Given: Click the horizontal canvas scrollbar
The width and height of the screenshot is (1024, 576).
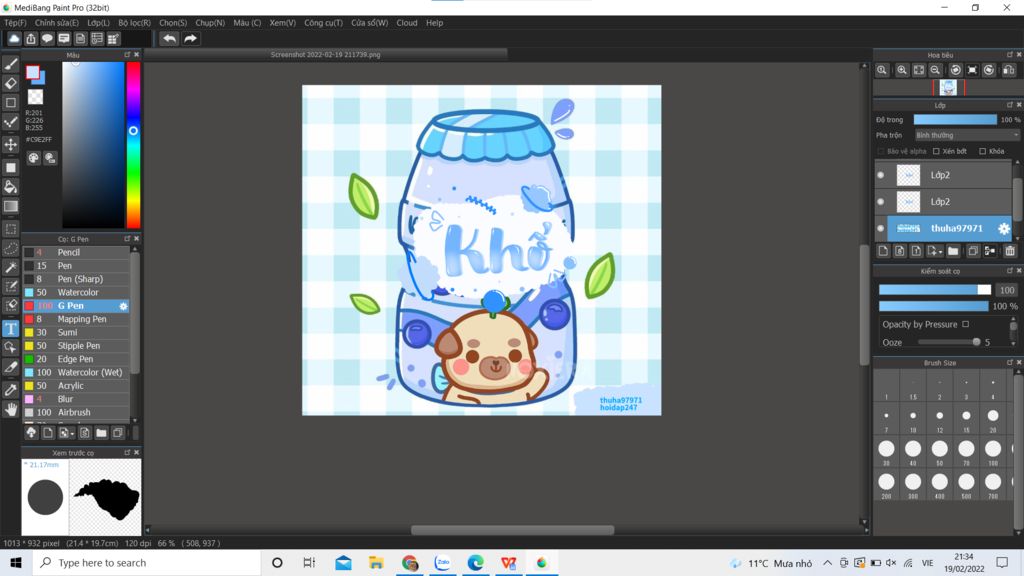Looking at the screenshot, I should [512, 530].
